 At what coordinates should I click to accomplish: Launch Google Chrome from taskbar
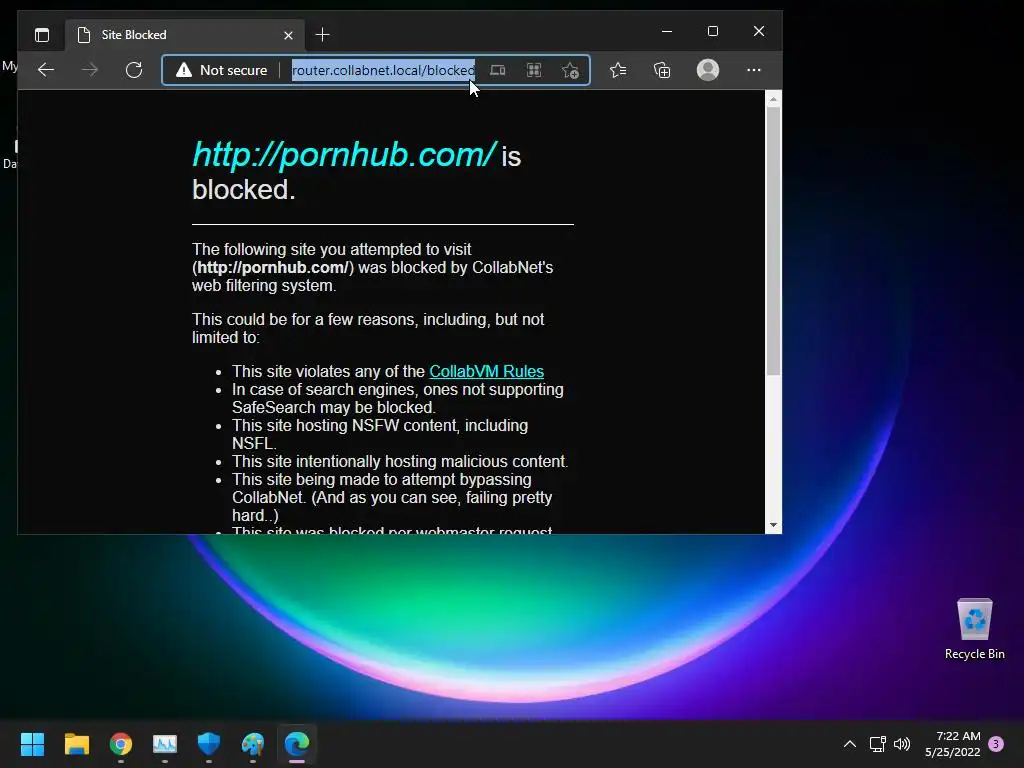121,744
